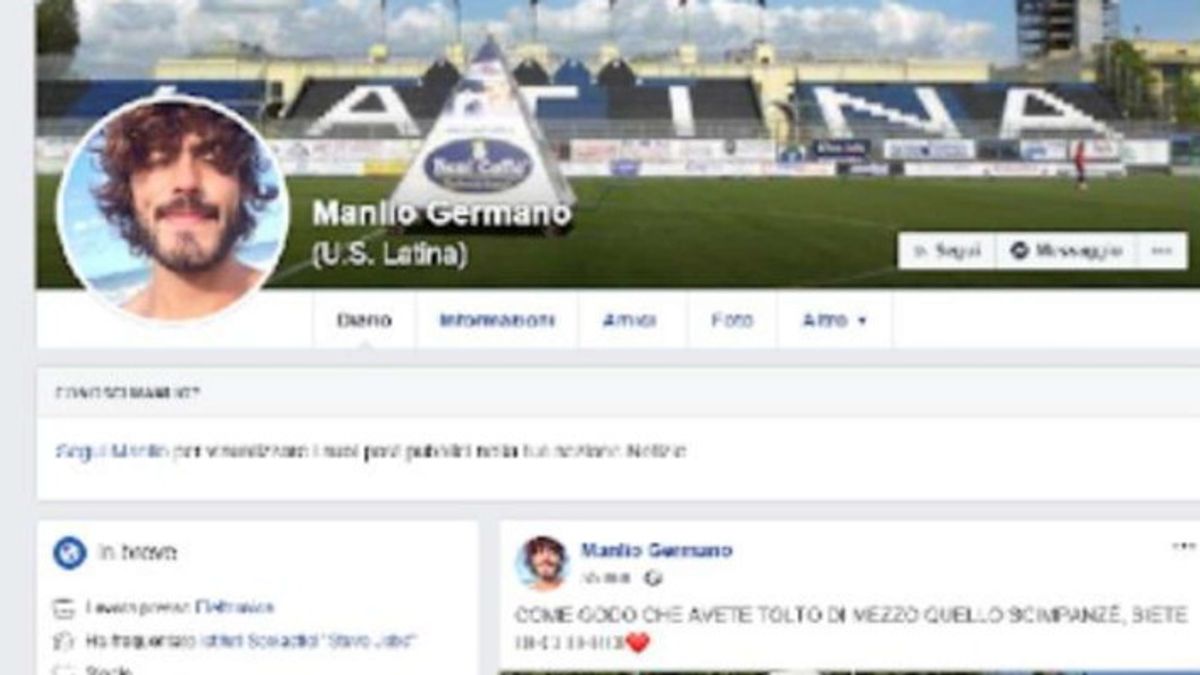Click the small avatar on the post
The image size is (1200, 675).
pos(542,562)
